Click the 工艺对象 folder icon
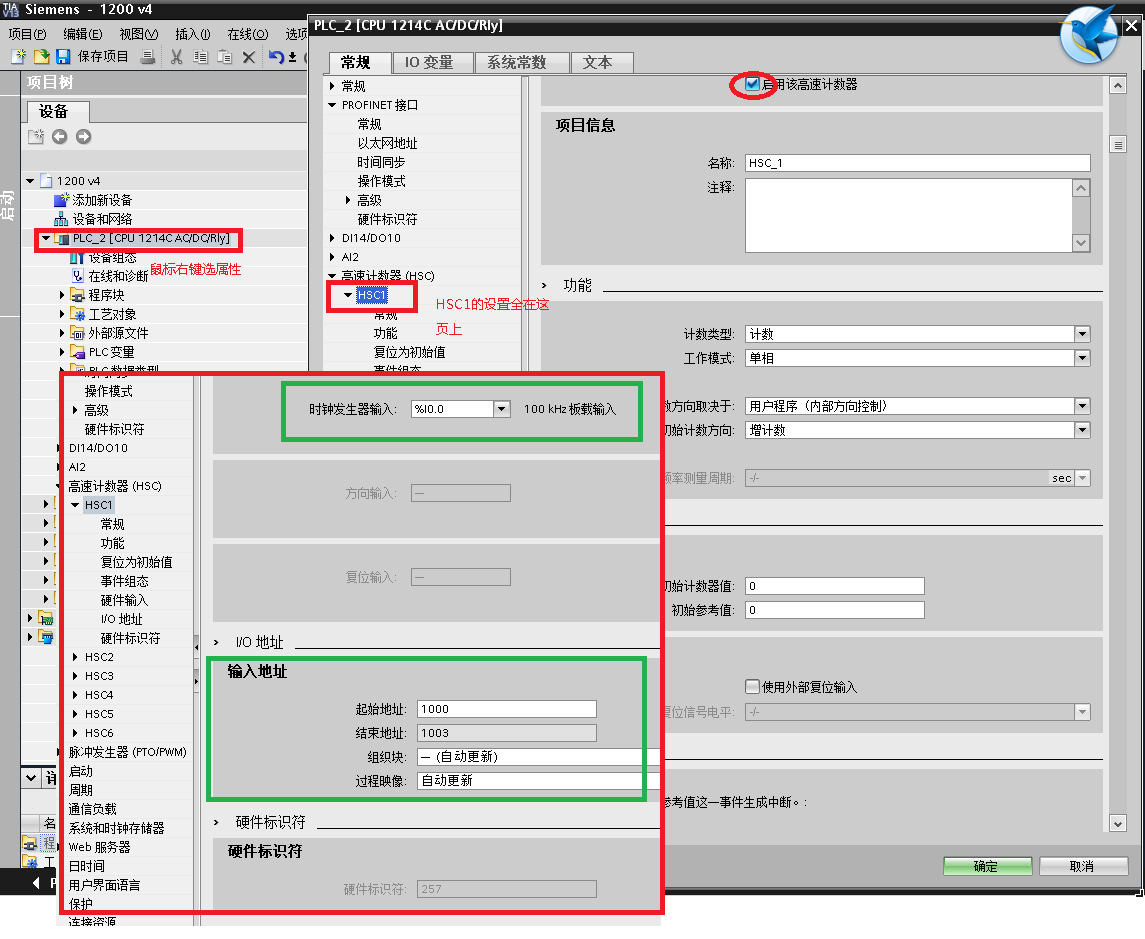 point(77,313)
